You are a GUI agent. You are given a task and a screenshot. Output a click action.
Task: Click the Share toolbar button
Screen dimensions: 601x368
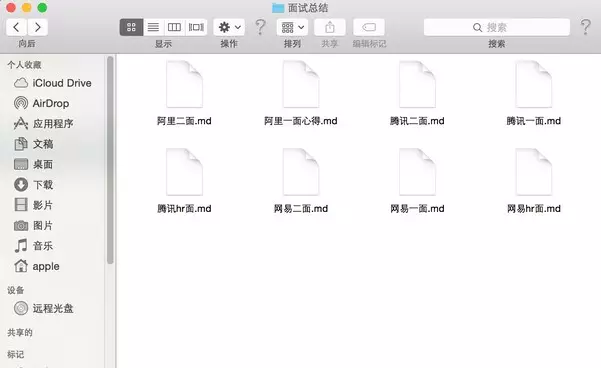[330, 27]
